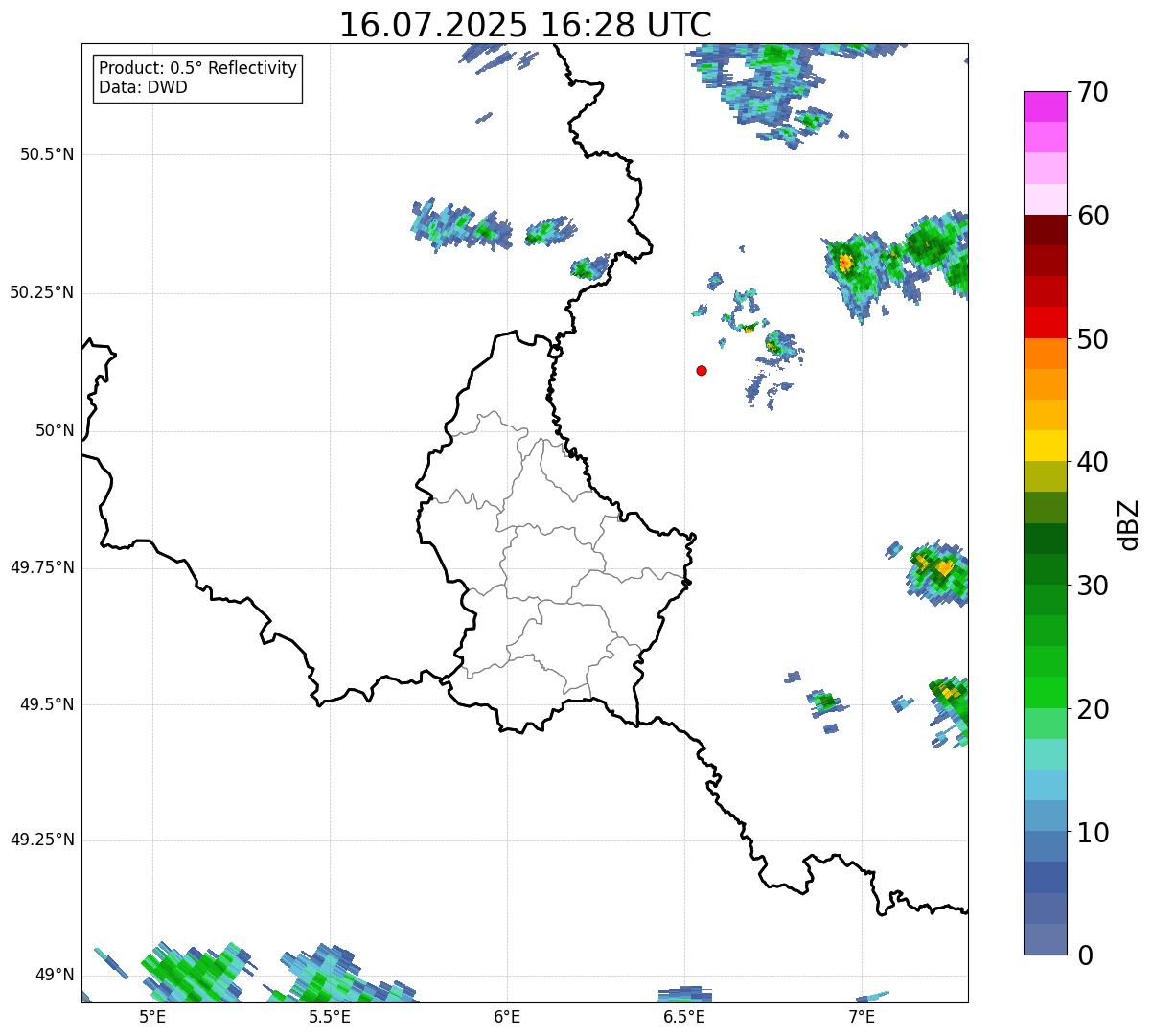Click the 'Data: DWD' label

point(143,87)
